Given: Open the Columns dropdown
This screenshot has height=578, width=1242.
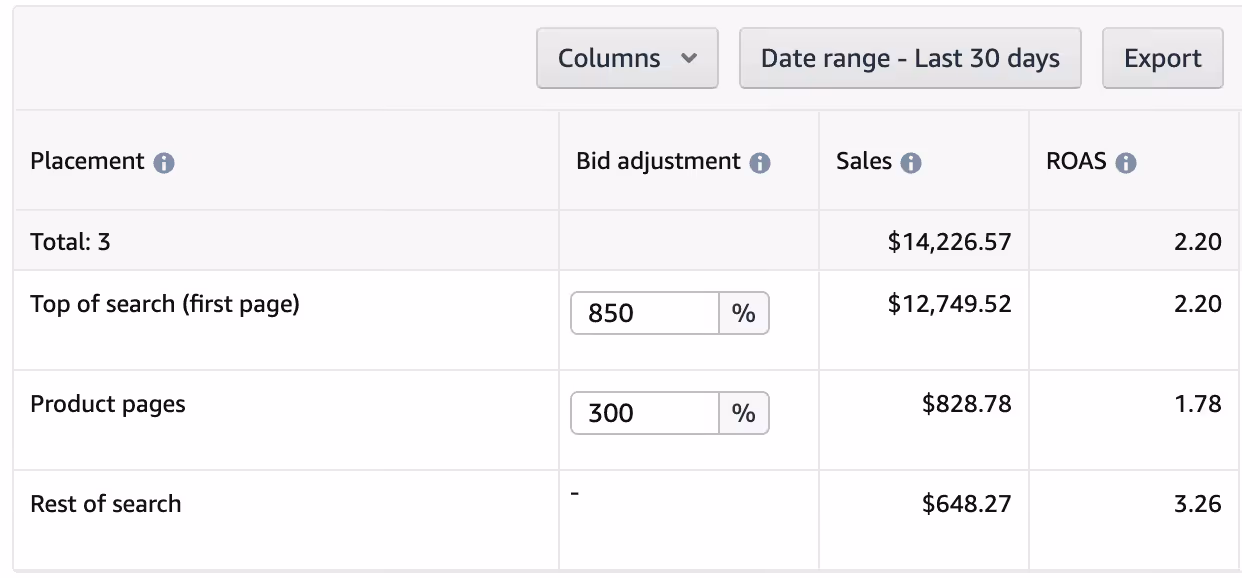Looking at the screenshot, I should coord(627,58).
